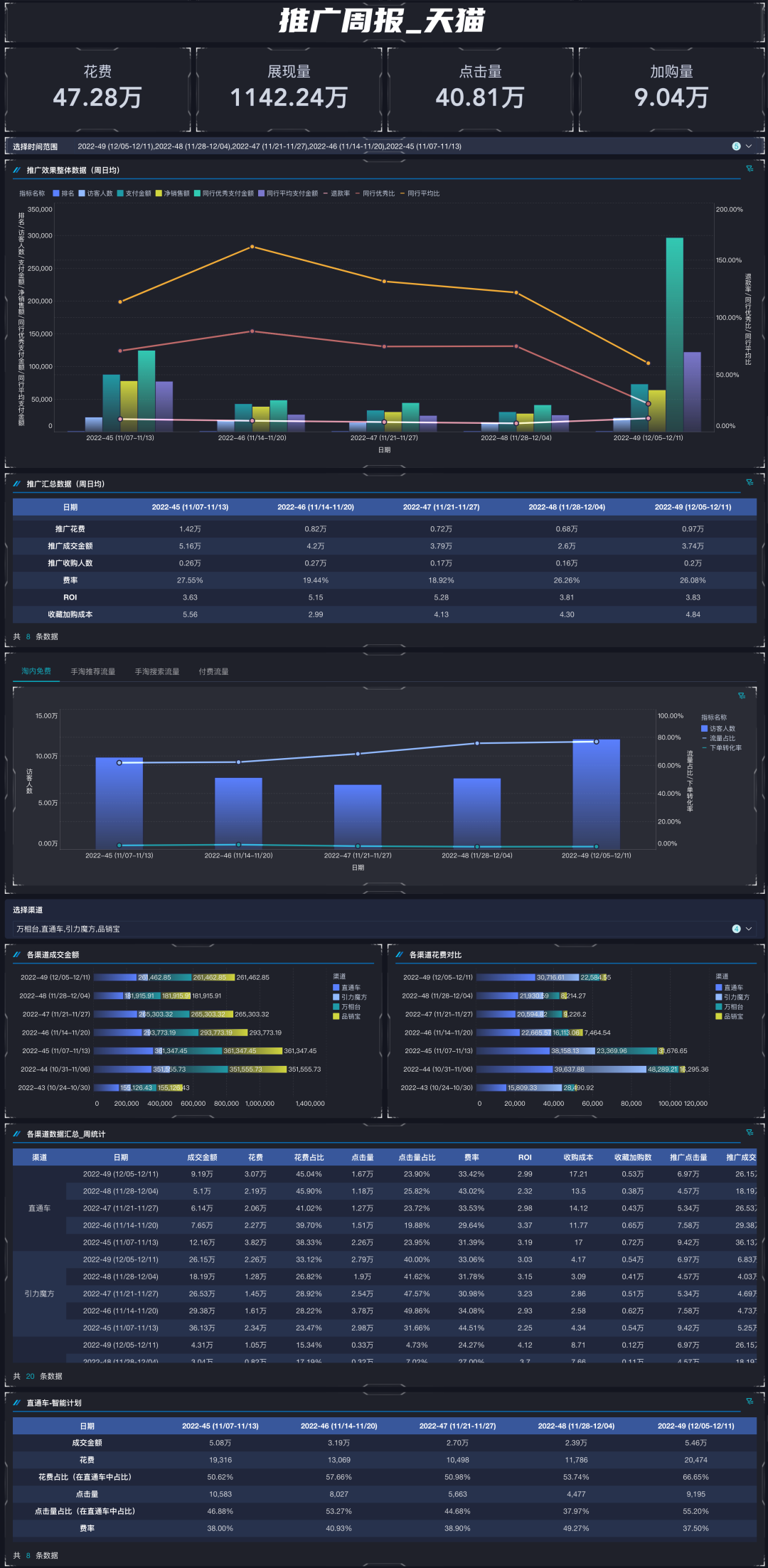Click the 66.65% cell in 直通车-智能计划 table

[695, 1476]
